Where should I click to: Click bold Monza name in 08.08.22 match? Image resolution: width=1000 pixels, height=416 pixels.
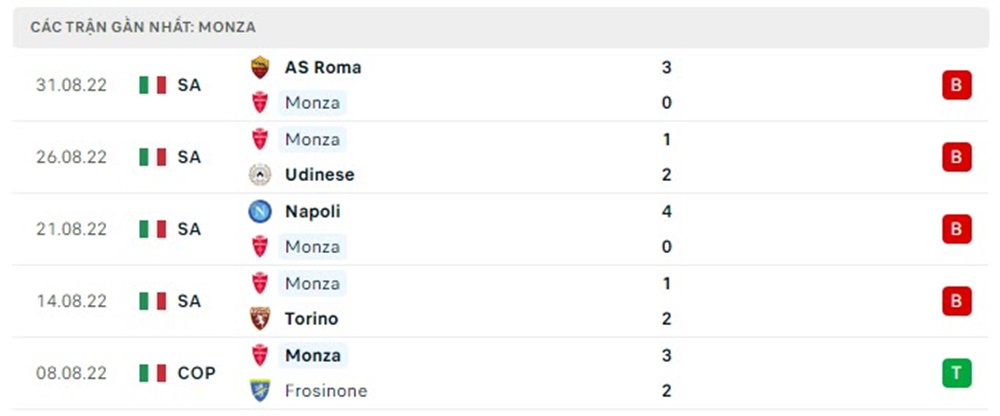pos(312,355)
